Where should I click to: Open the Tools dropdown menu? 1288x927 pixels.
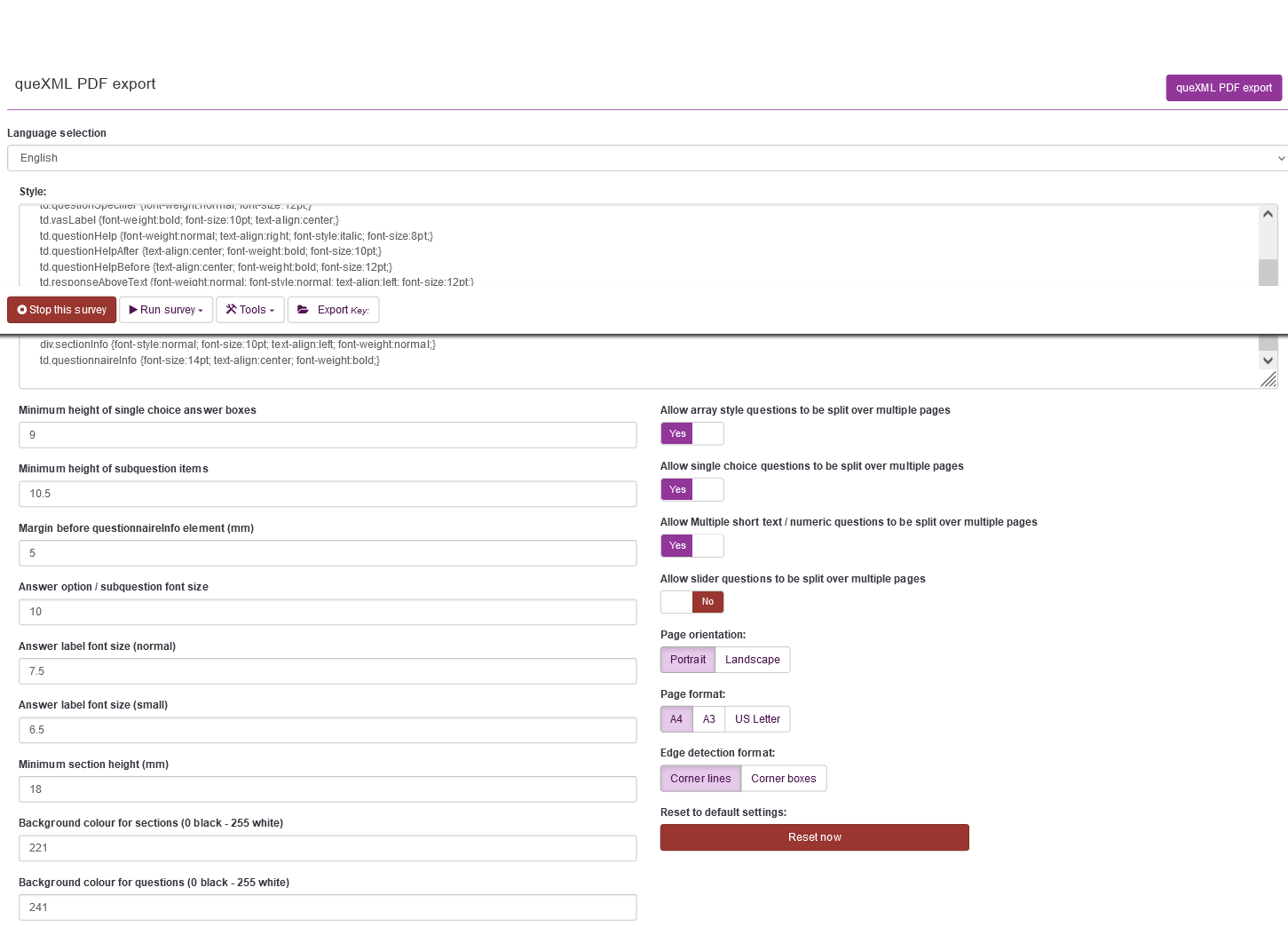click(x=250, y=310)
